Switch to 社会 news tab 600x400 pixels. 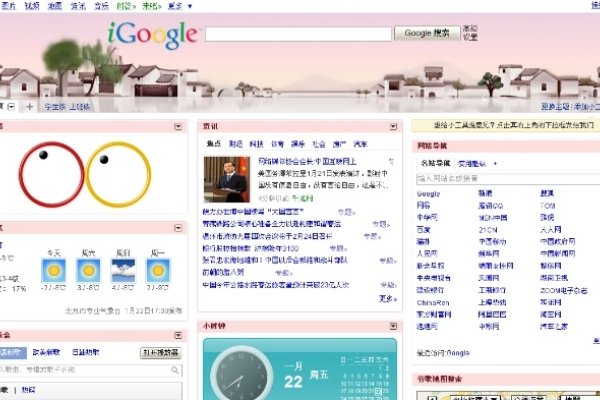318,144
